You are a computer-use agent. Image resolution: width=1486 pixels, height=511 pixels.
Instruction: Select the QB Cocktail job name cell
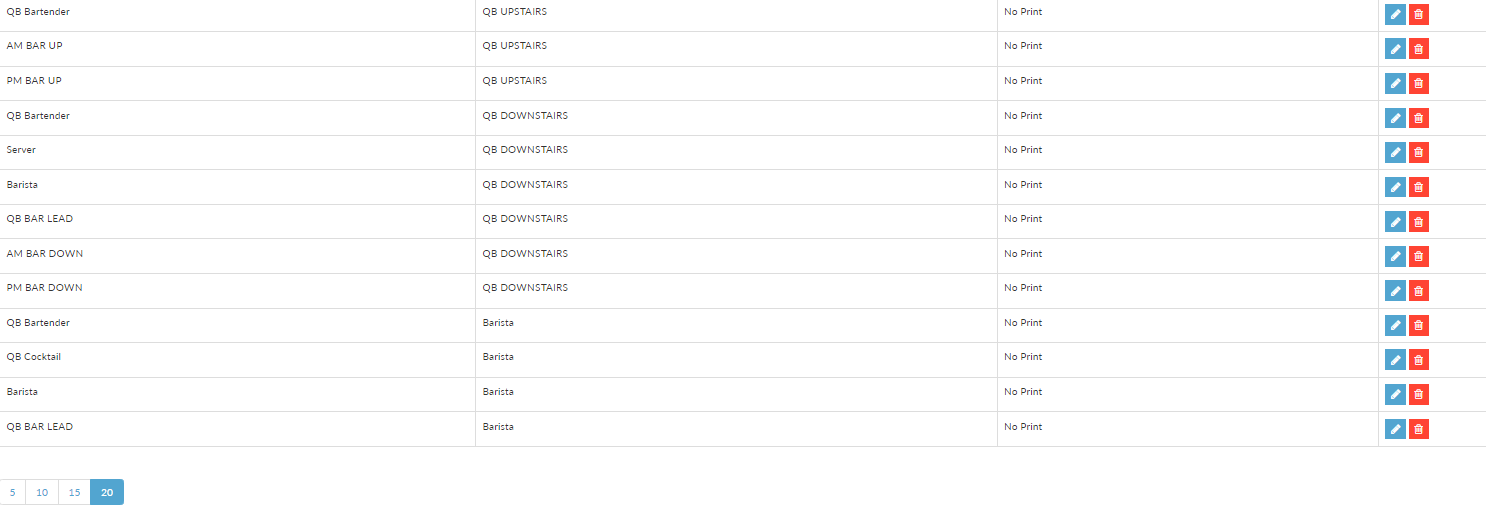237,360
